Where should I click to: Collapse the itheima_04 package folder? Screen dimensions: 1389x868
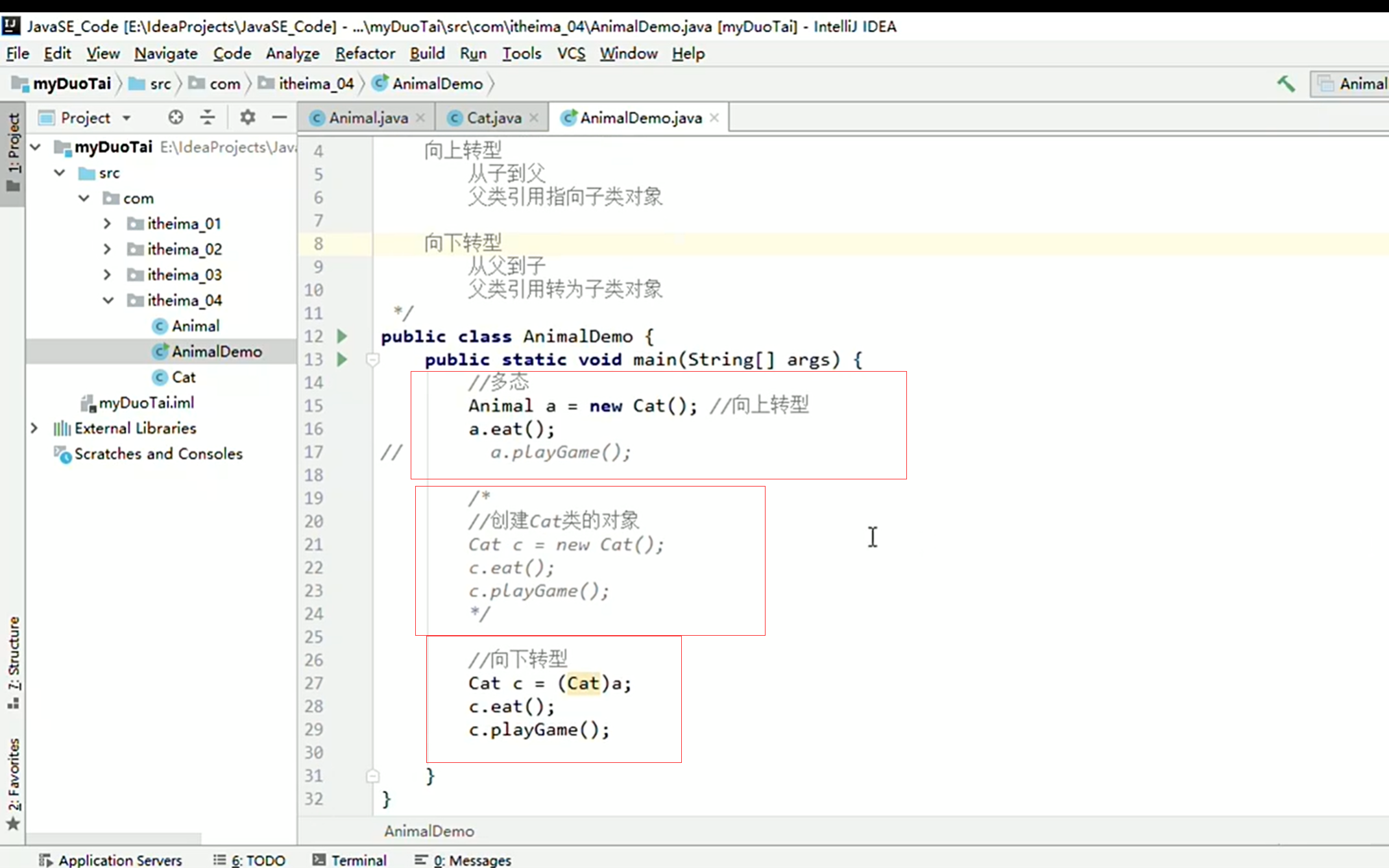108,300
